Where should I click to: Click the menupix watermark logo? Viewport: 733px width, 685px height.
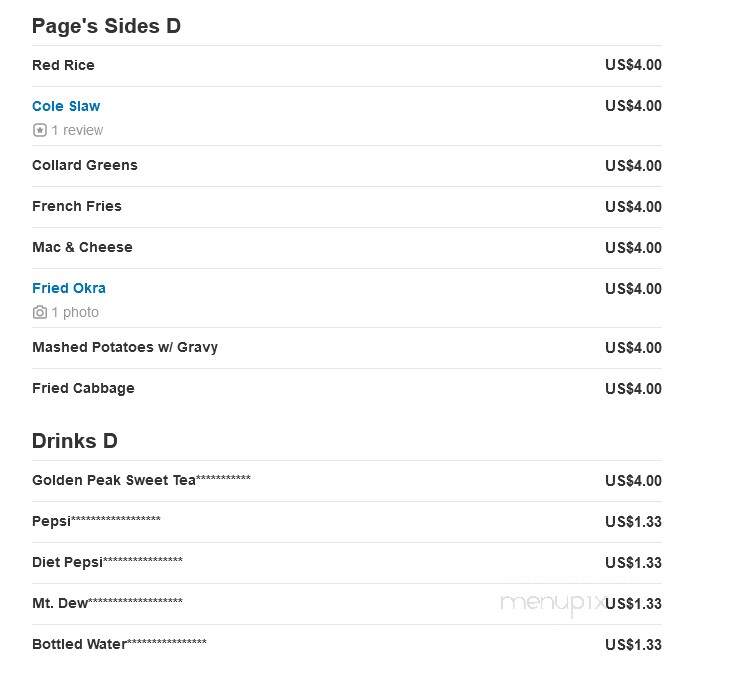552,603
